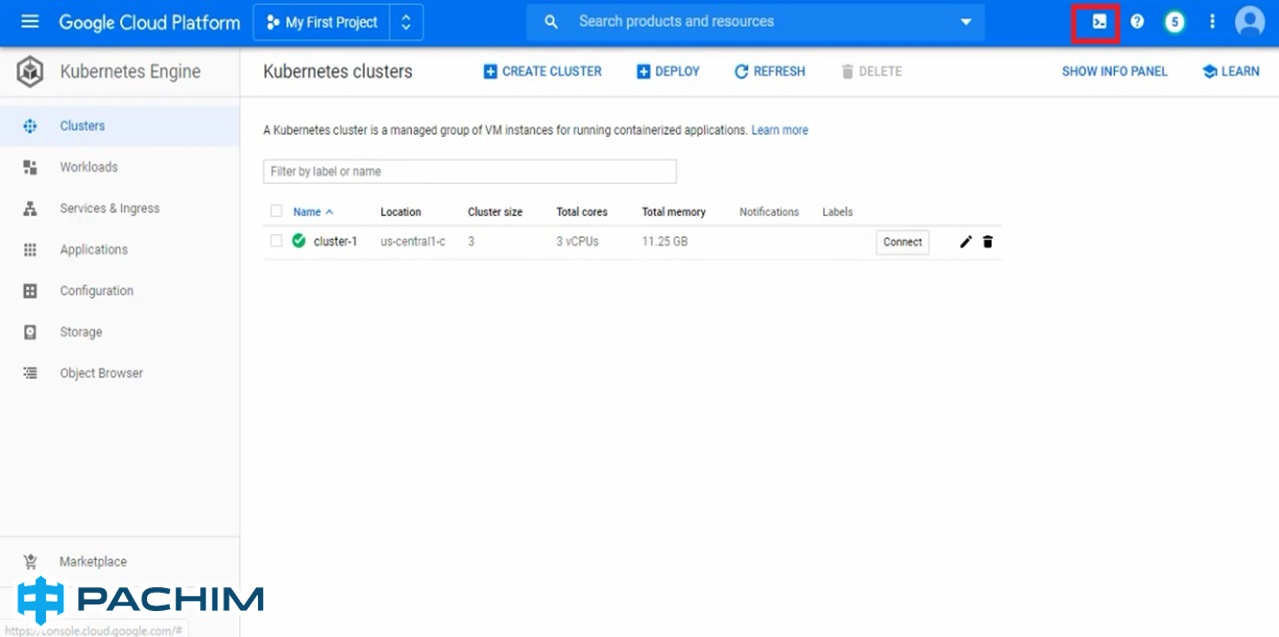The width and height of the screenshot is (1279, 637).
Task: Click the Clusters sidebar icon
Action: click(30, 126)
